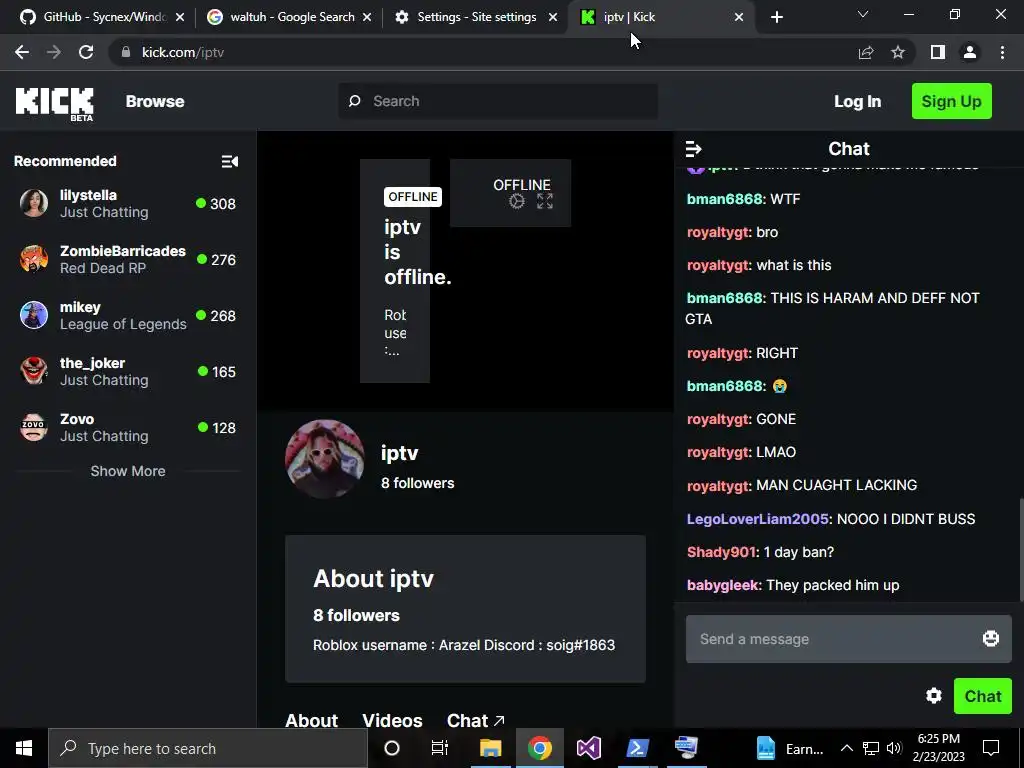Send message with green Chat button

click(x=982, y=696)
